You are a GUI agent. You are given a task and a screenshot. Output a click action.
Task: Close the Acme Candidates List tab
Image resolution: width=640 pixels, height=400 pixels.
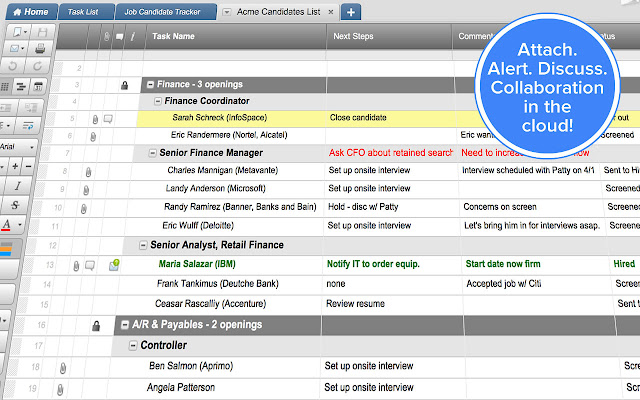(331, 12)
